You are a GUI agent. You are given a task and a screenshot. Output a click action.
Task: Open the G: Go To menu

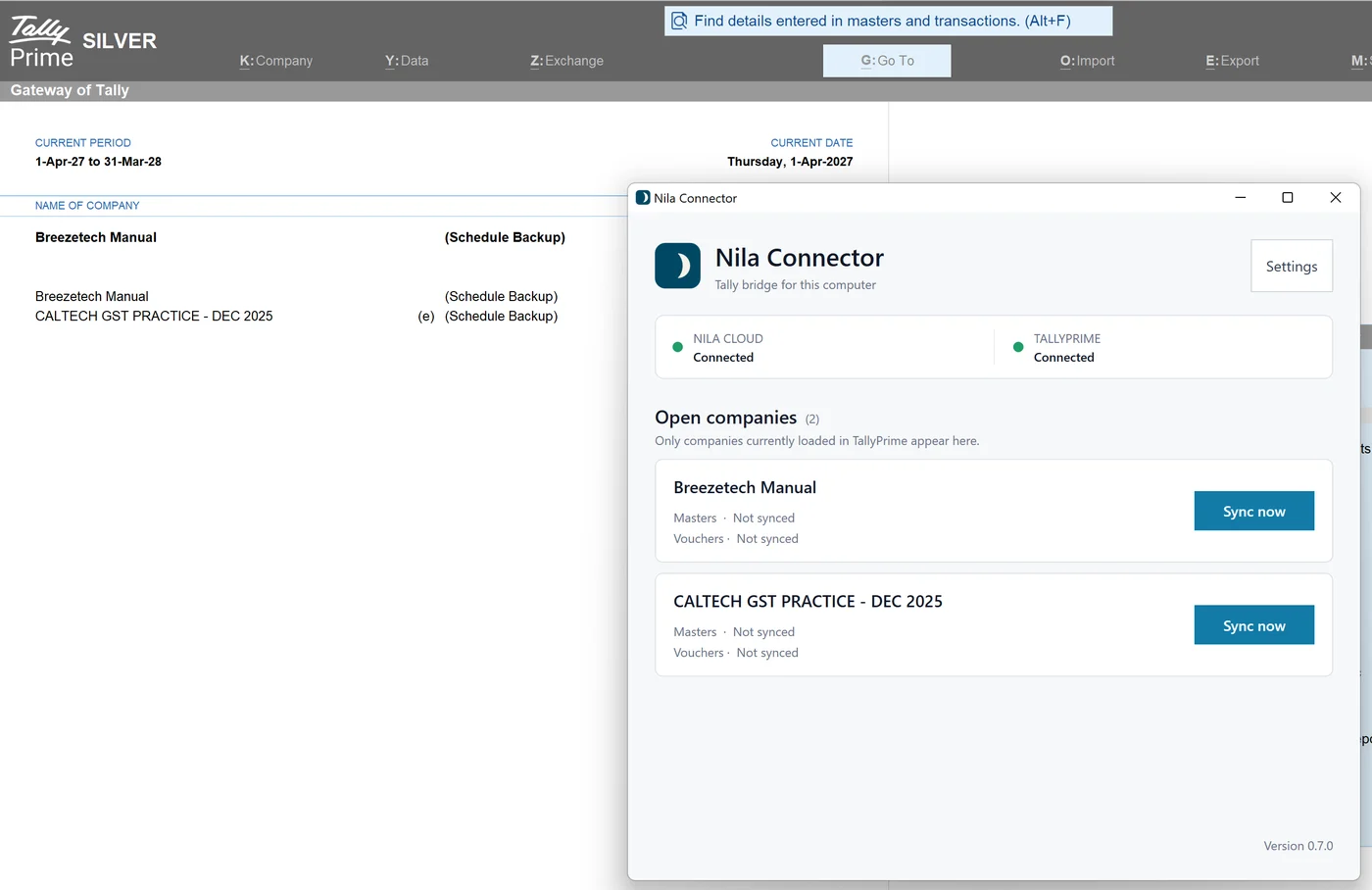coord(887,61)
